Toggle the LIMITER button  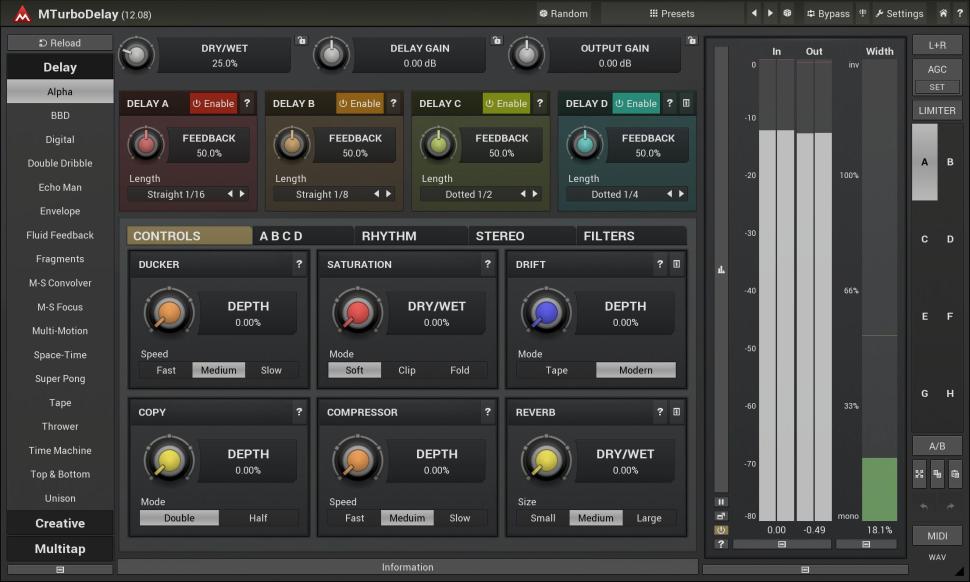[x=937, y=110]
